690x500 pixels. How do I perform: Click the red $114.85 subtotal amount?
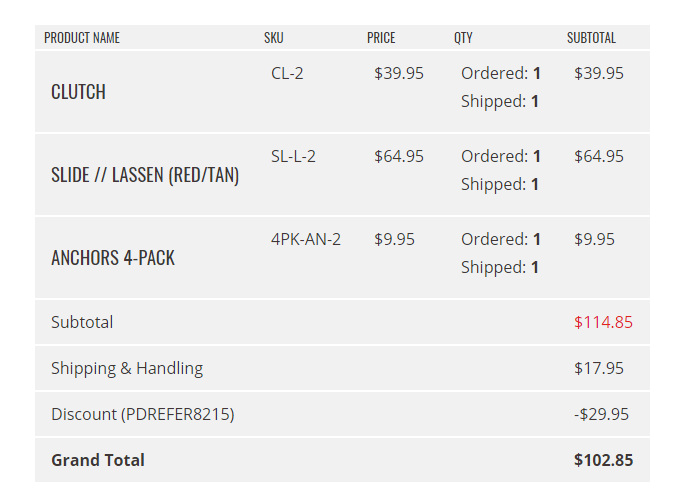[603, 322]
